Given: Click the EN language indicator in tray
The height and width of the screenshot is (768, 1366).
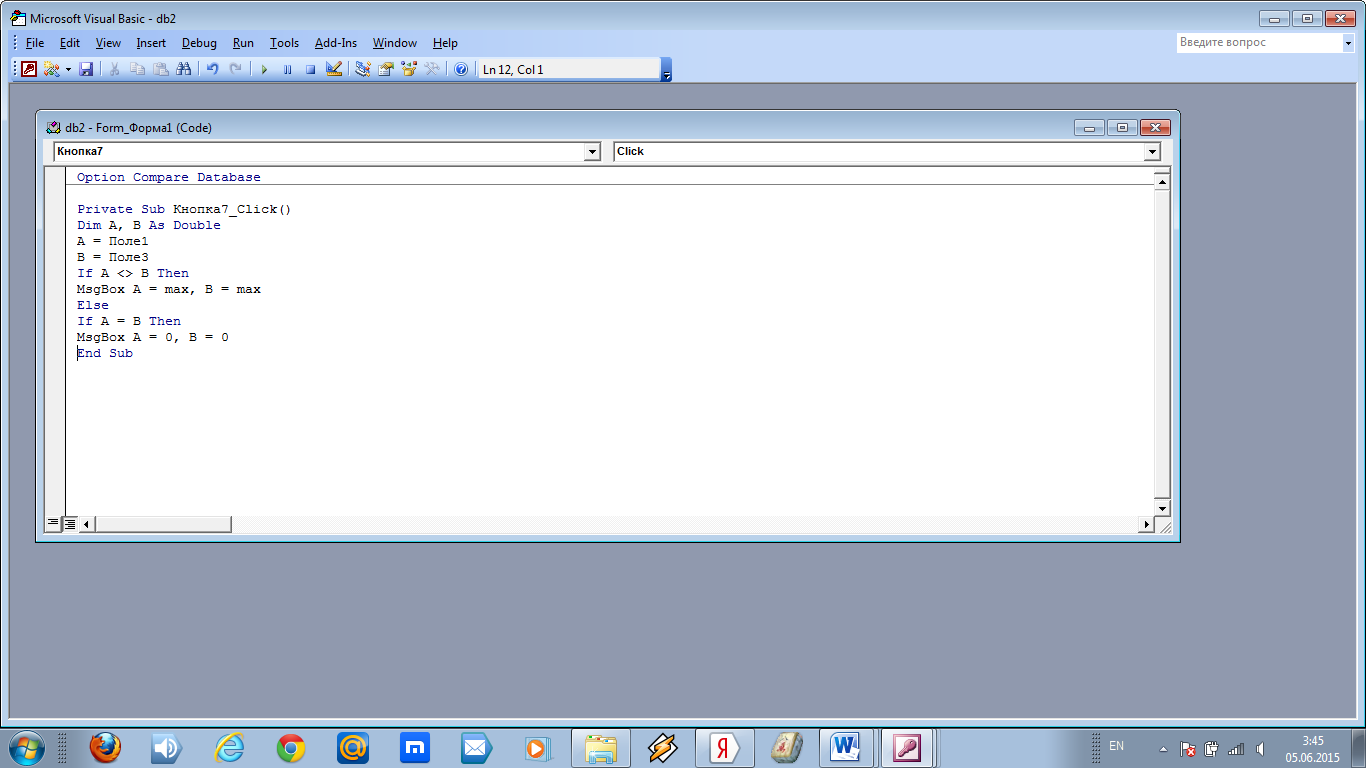Looking at the screenshot, I should click(x=1116, y=746).
